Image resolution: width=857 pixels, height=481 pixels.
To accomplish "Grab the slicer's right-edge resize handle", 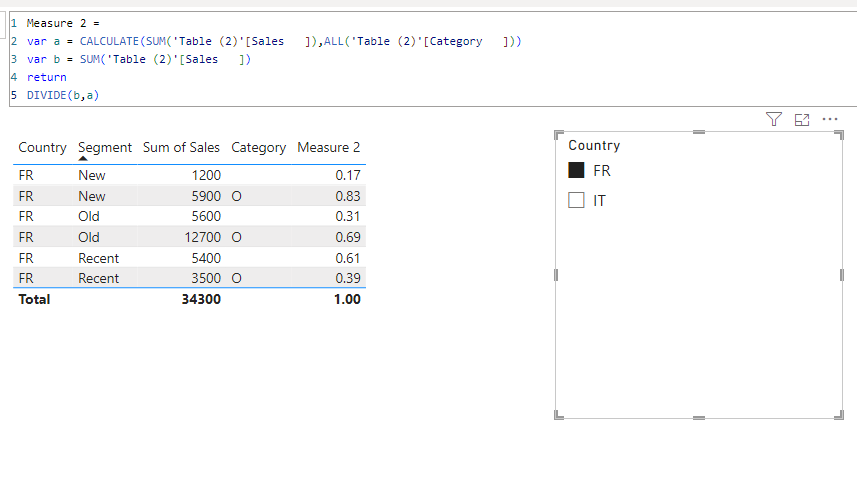I will 842,275.
